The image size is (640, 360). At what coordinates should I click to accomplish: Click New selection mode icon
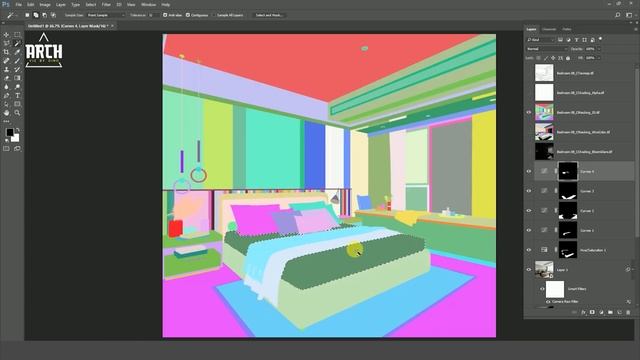[x=27, y=15]
